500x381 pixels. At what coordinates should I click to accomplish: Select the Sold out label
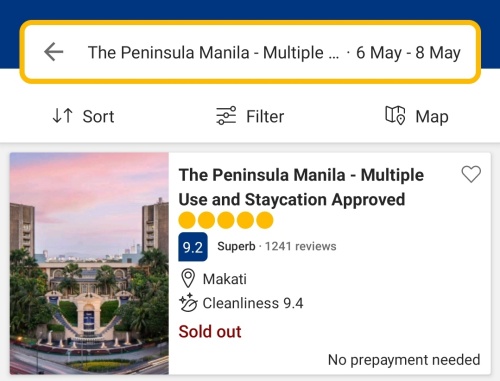210,332
